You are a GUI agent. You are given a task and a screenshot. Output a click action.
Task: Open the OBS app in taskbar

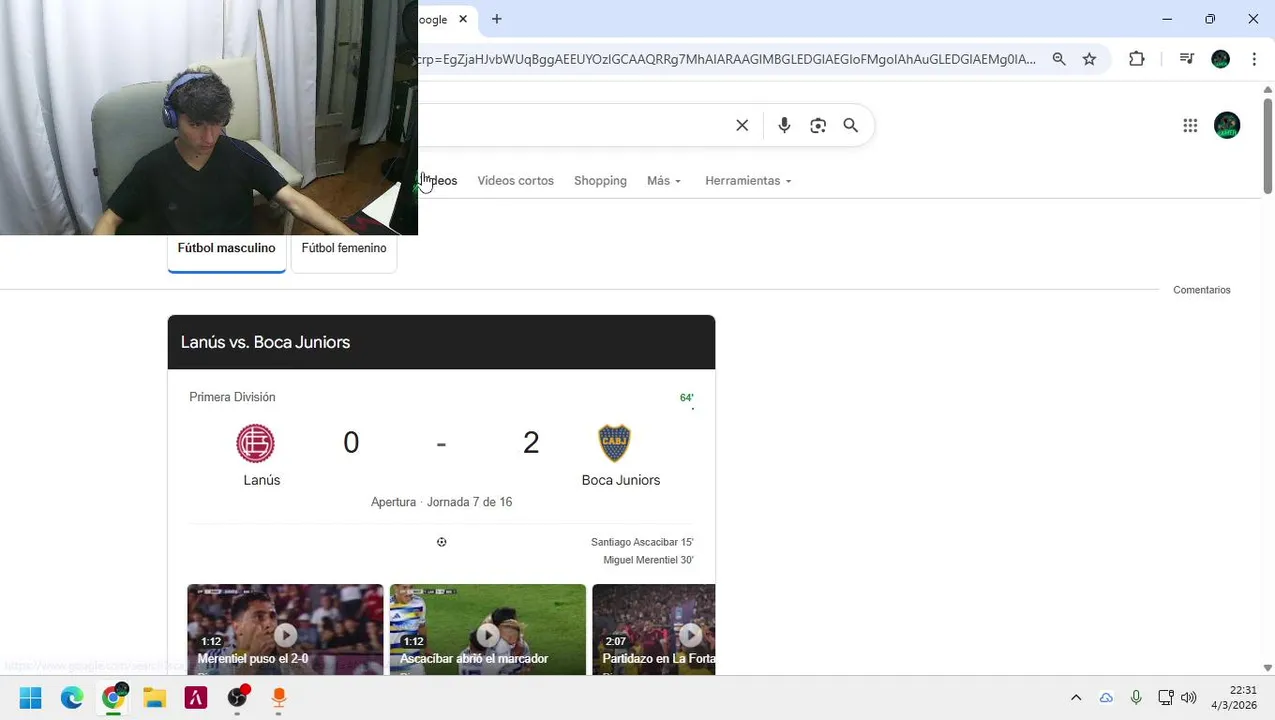point(237,698)
